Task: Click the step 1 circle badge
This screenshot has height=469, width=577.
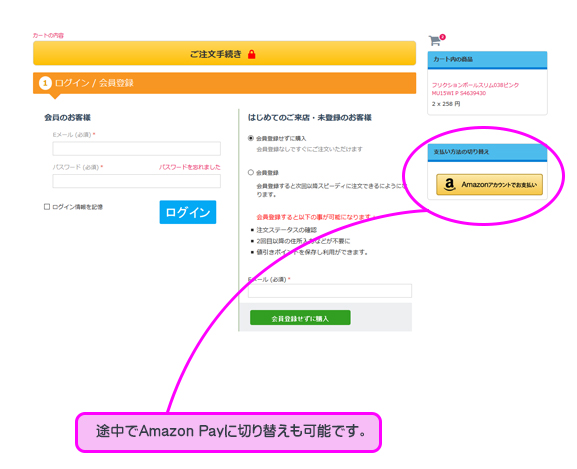Action: coord(45,83)
